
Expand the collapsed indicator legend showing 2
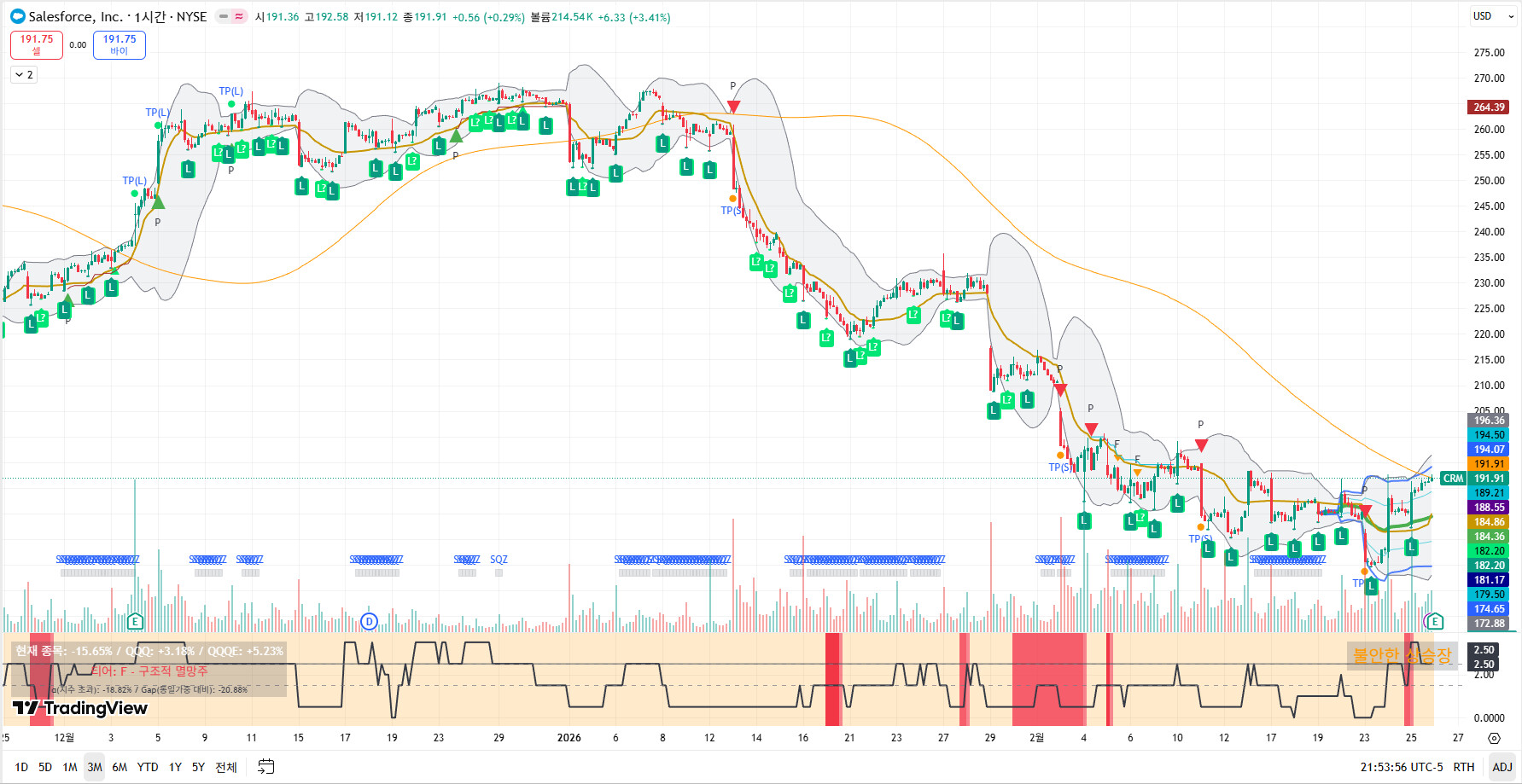click(x=24, y=75)
